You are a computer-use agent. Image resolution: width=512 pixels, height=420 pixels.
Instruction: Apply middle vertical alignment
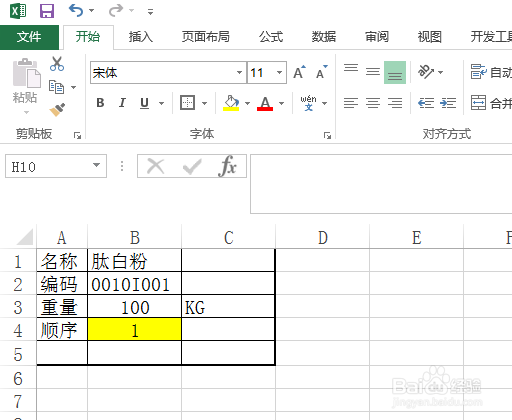tap(373, 72)
